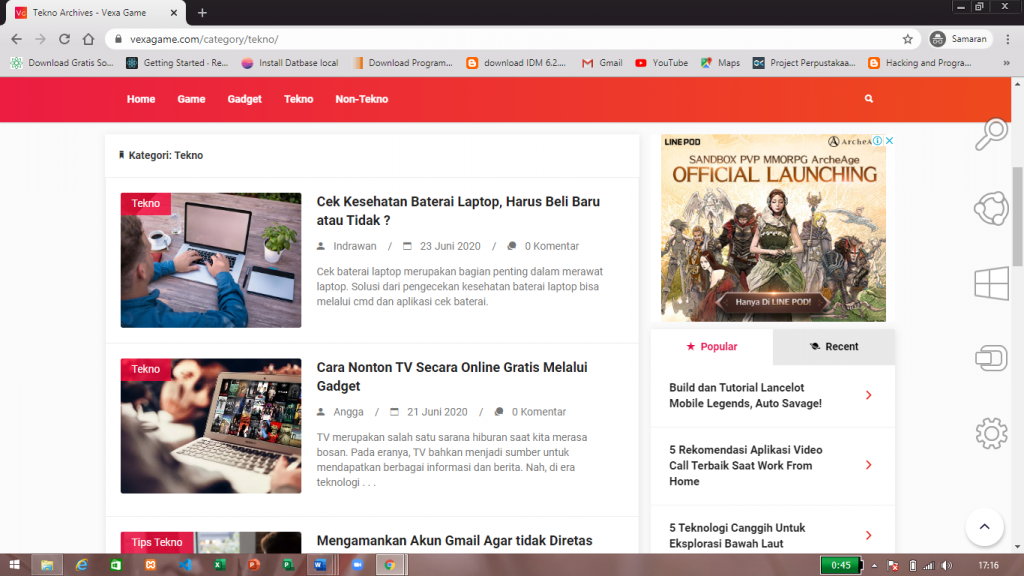Open the Maps bookmark on the bookmarks bar

[x=721, y=62]
